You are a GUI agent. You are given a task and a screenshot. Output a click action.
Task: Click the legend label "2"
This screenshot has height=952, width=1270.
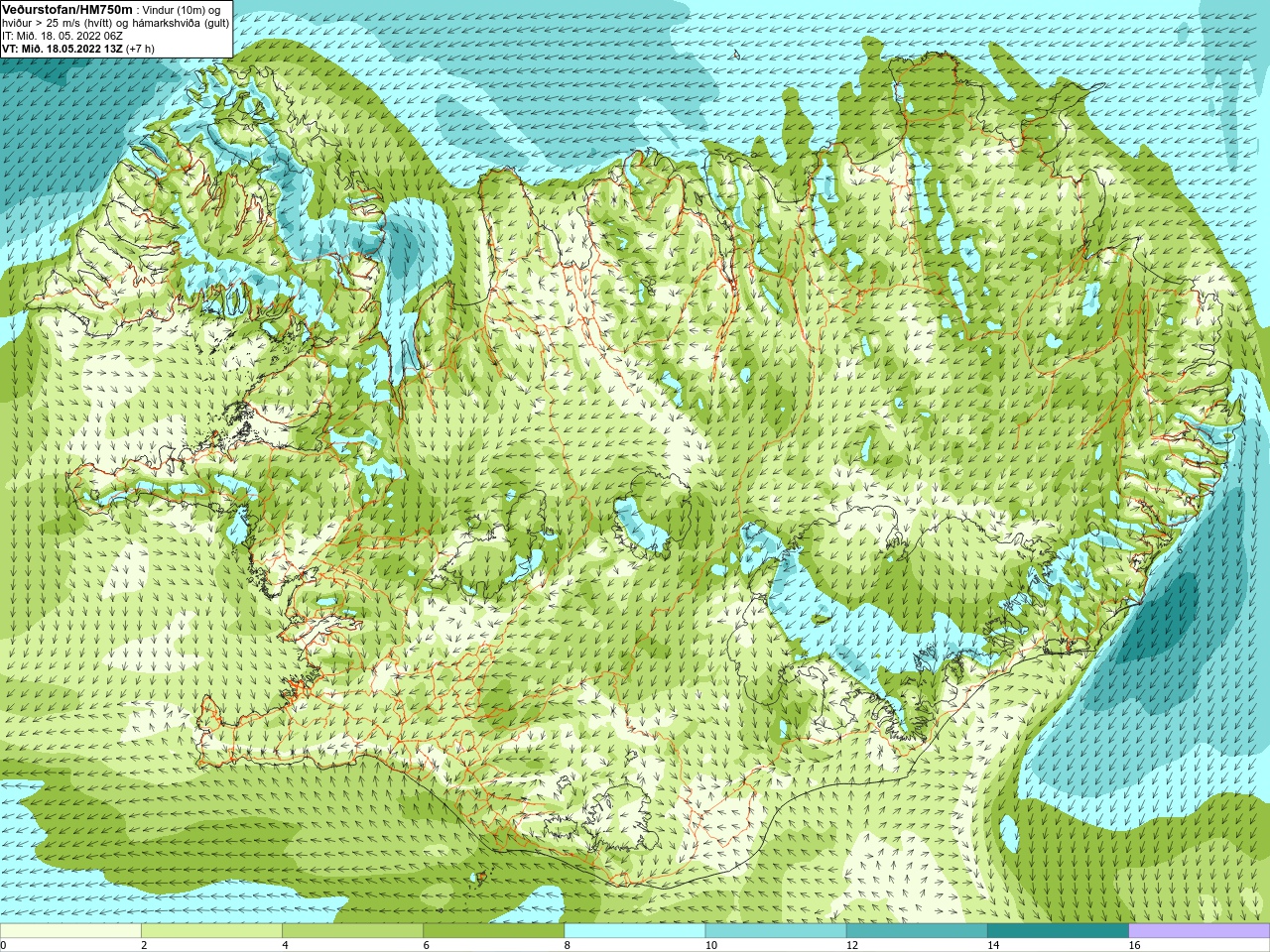click(x=144, y=945)
